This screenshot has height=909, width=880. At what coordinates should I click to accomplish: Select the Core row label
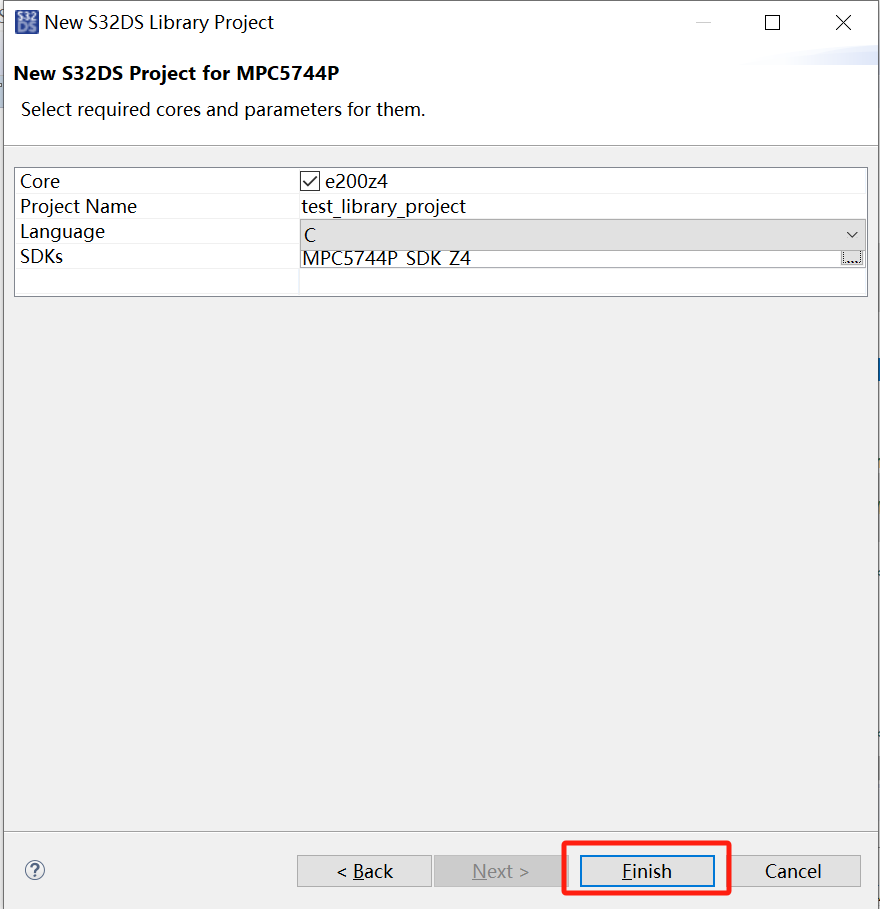coord(40,181)
